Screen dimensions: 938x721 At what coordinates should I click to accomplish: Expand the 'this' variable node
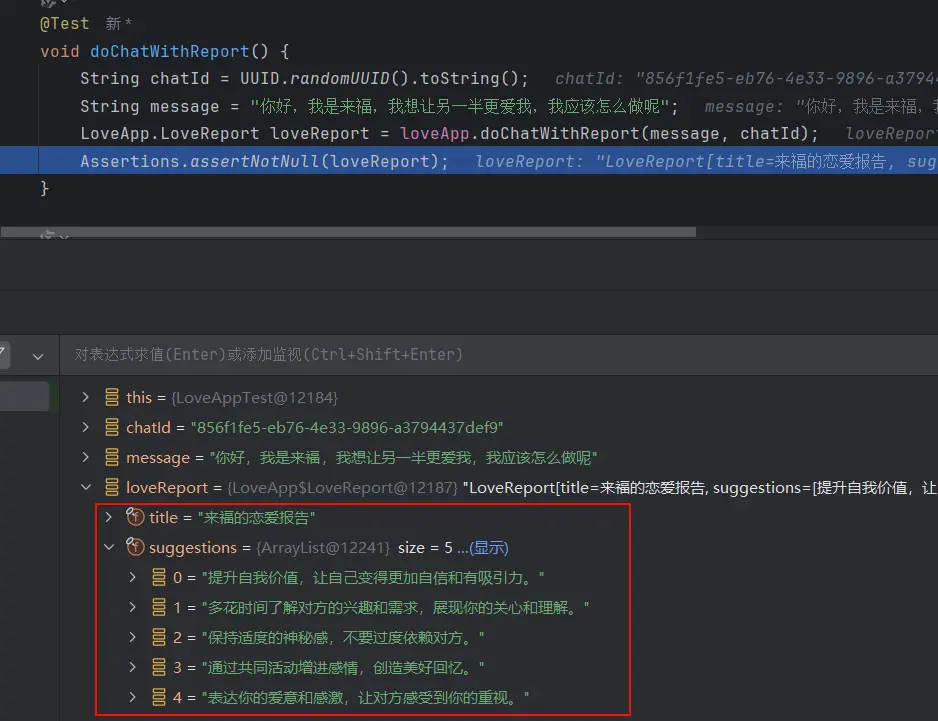tap(86, 397)
